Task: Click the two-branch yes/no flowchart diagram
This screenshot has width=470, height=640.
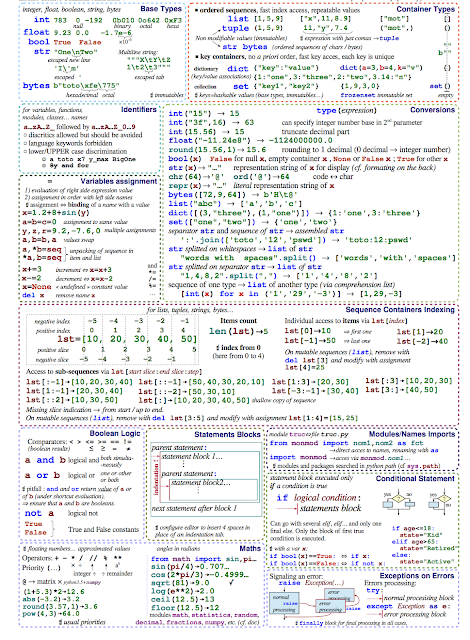Action: pyautogui.click(x=398, y=500)
